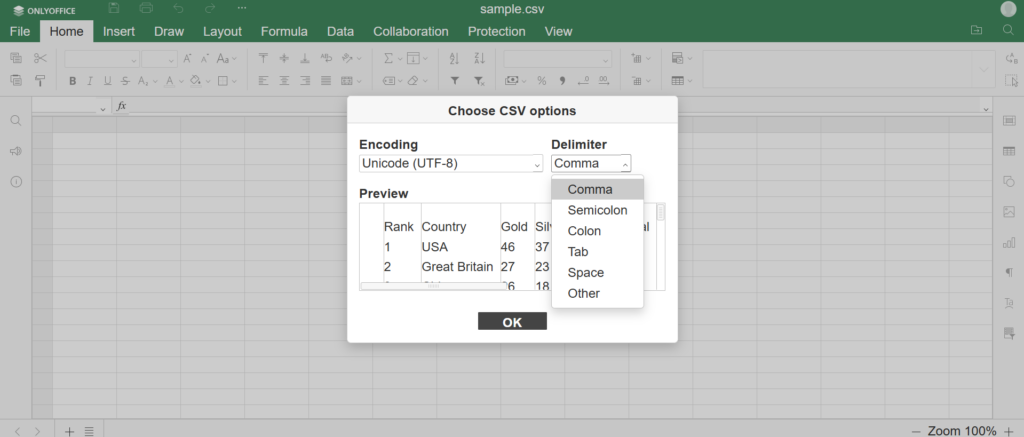Click the Italic formatting icon
Viewport: 1024px width, 437px height.
tap(89, 81)
